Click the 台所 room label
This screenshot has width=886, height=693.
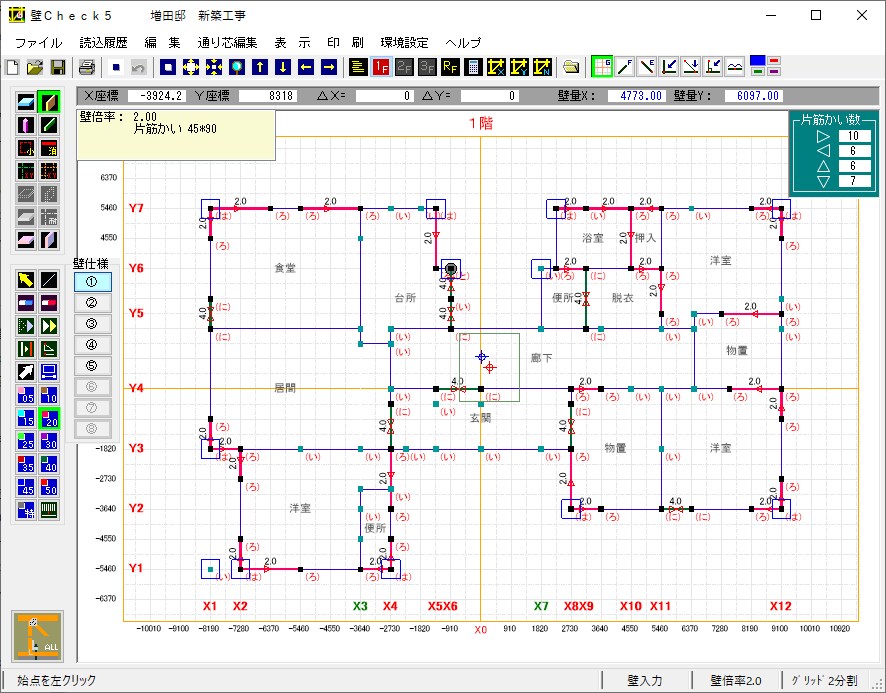click(405, 298)
